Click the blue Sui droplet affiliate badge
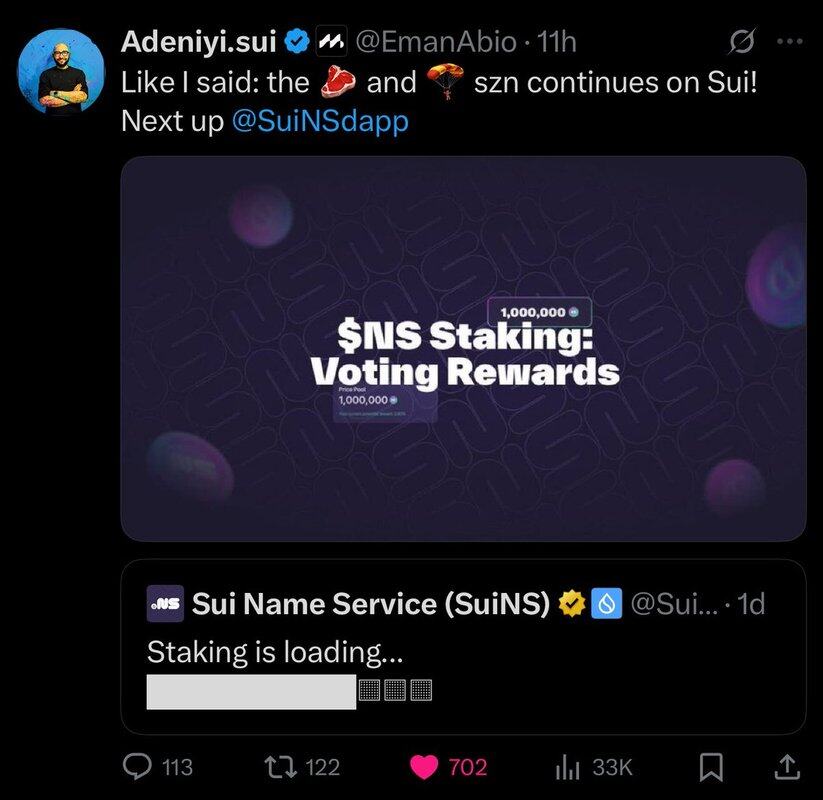Screen dimensions: 823x800 (607, 604)
